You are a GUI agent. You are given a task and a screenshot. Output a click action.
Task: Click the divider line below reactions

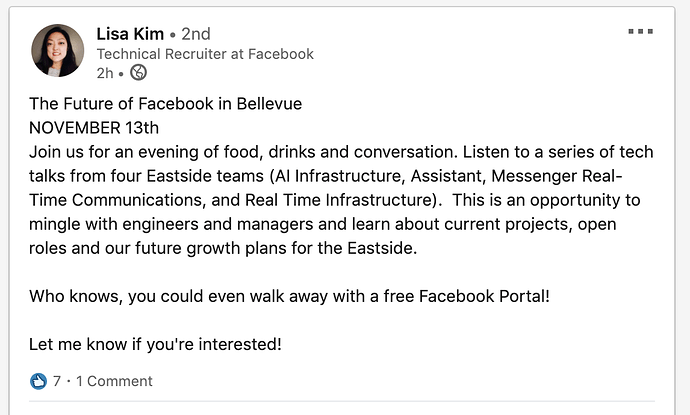point(342,401)
